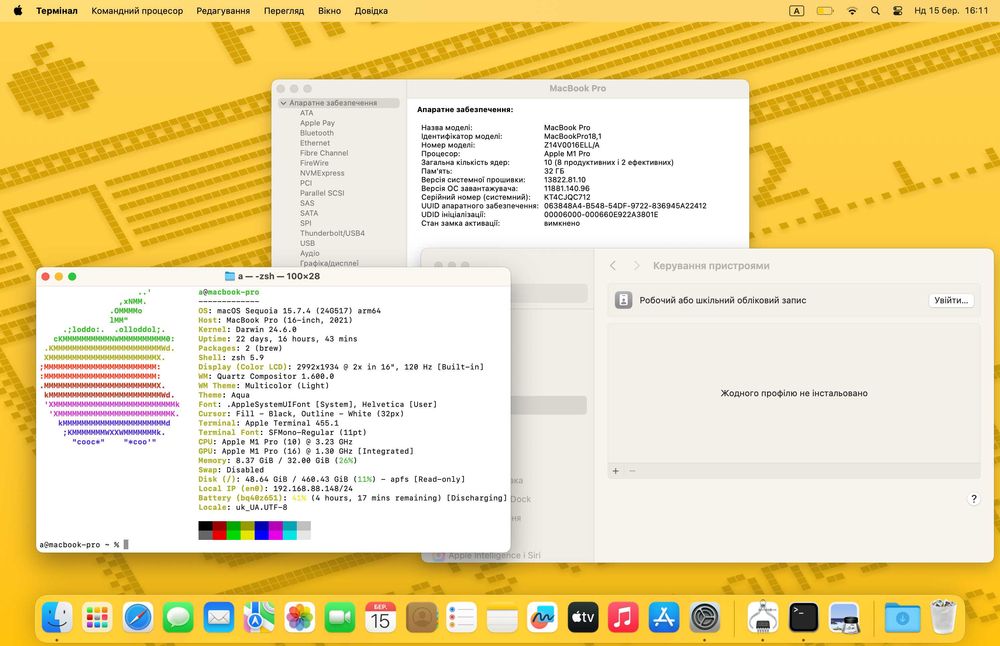This screenshot has width=1000, height=646.
Task: Select Ethernet in hardware sidebar
Action: point(314,143)
